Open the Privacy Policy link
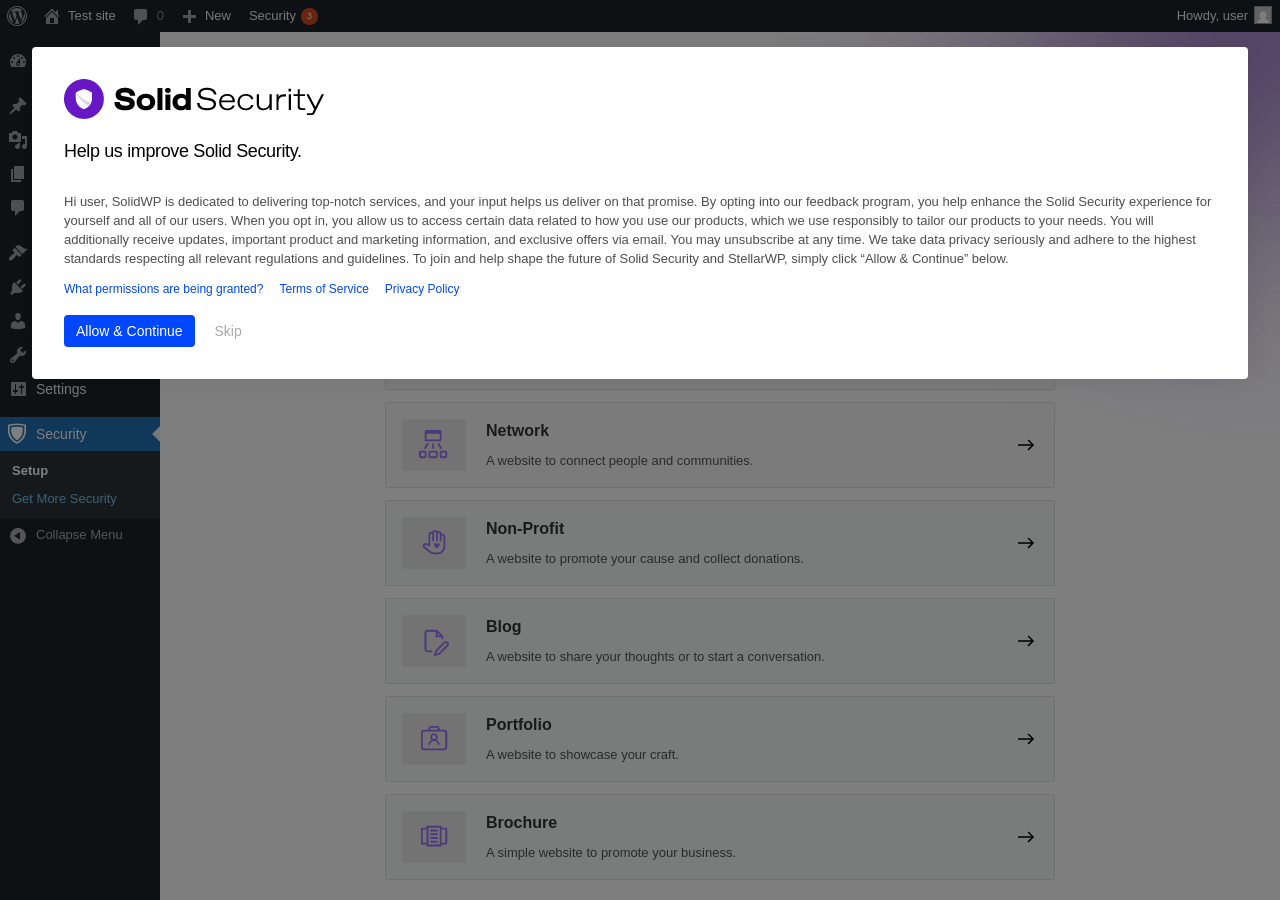 (x=422, y=289)
